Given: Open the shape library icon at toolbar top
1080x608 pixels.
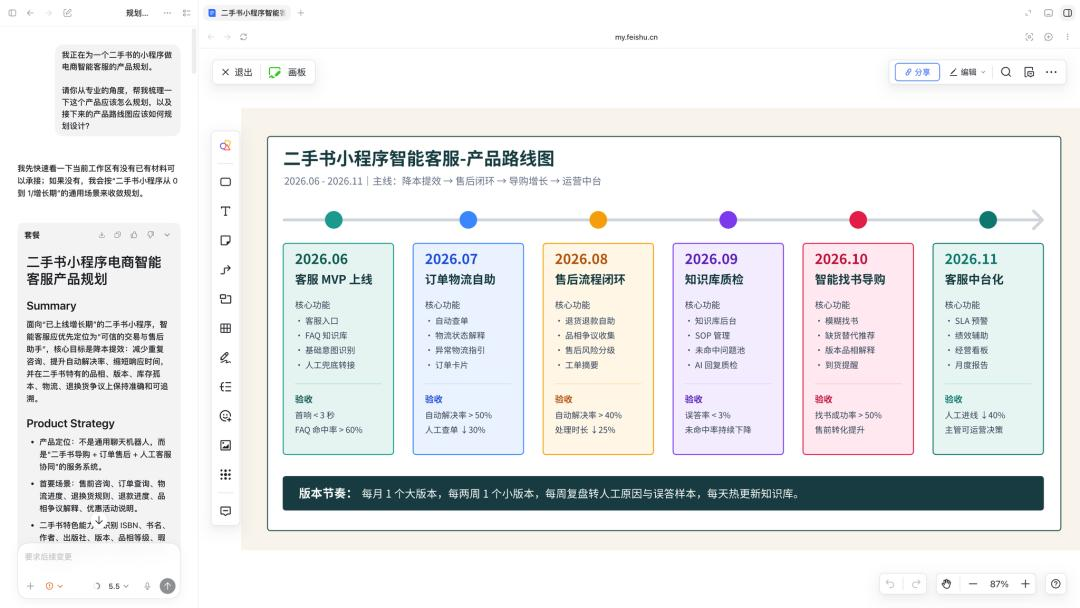Looking at the screenshot, I should coord(225,146).
